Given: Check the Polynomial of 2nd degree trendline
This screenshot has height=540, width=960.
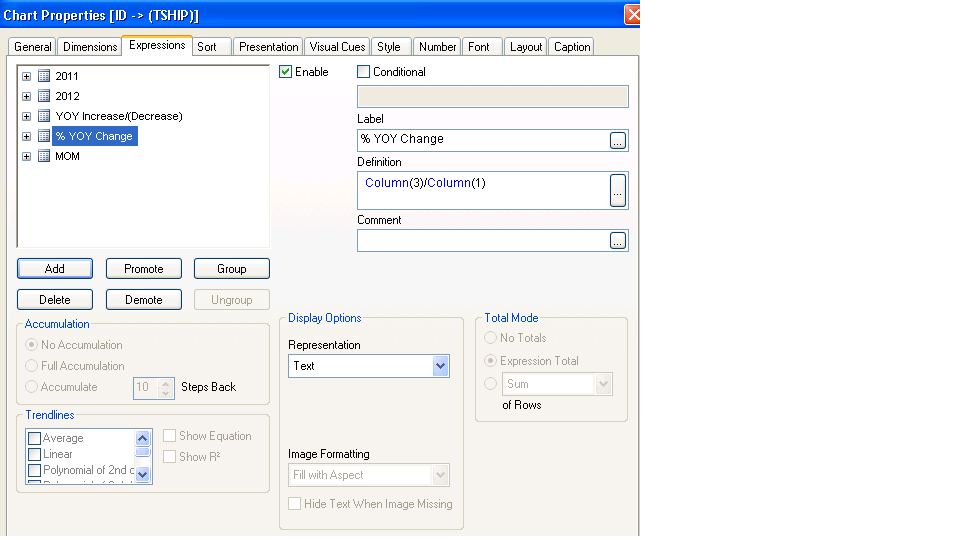Looking at the screenshot, I should coord(35,470).
